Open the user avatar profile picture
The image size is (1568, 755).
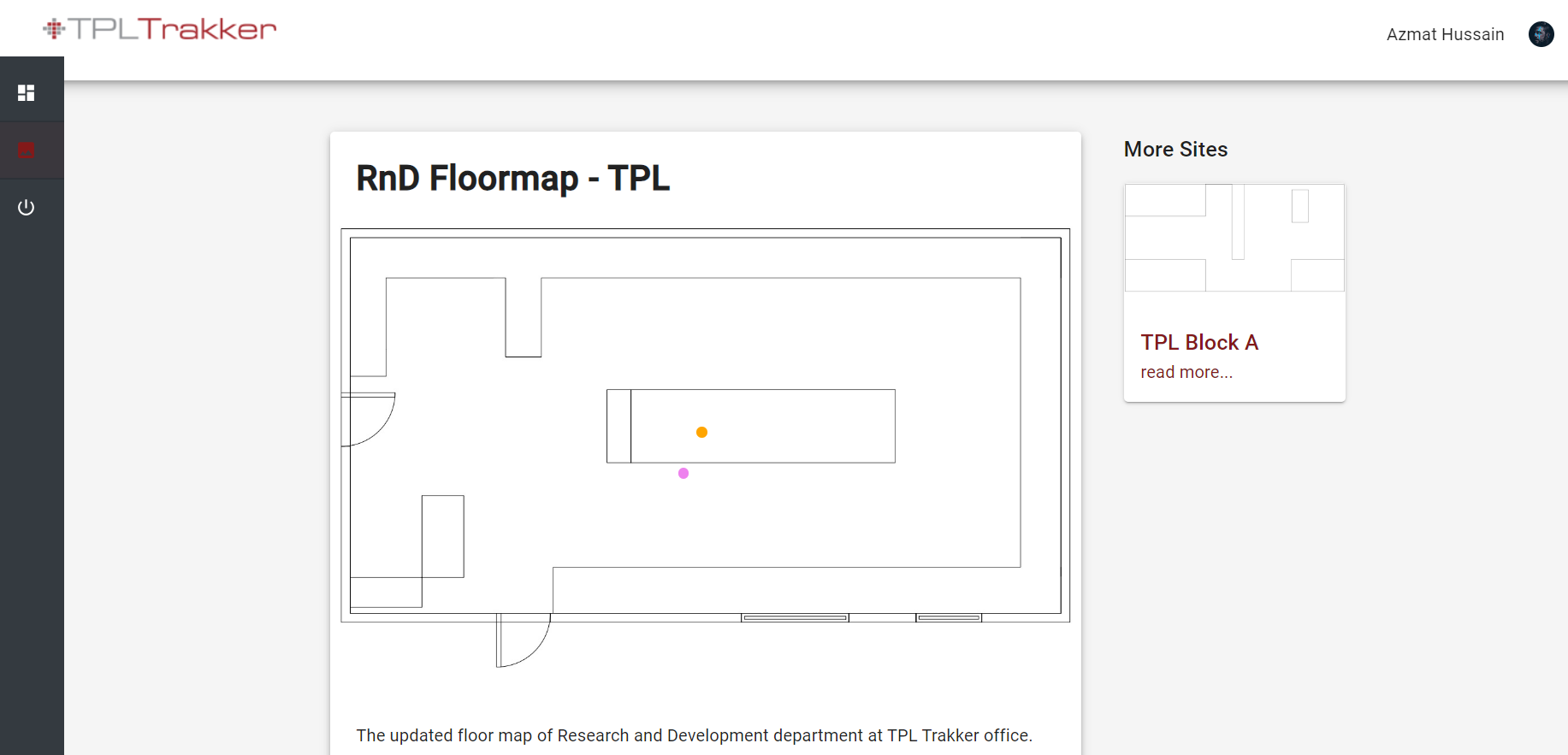pos(1541,34)
